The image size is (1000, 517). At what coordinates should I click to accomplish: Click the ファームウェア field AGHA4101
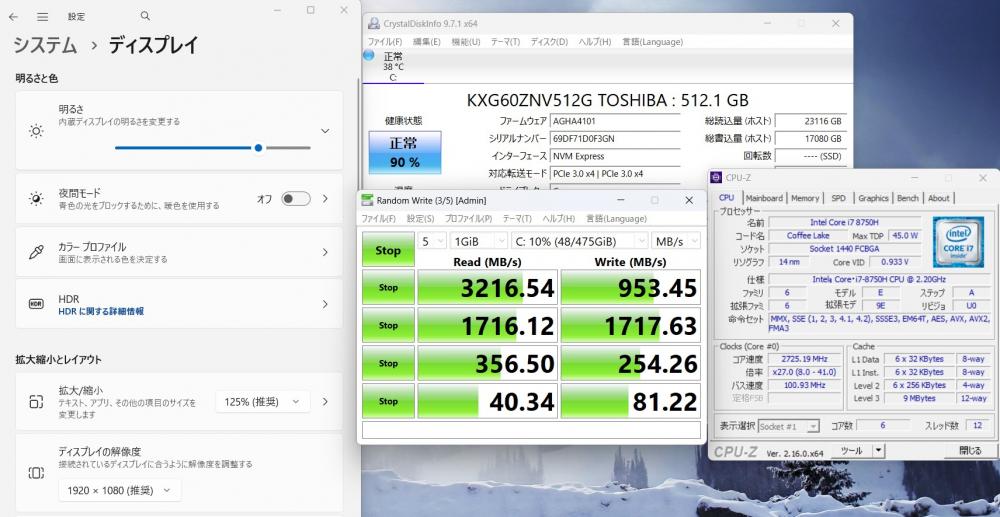point(615,120)
